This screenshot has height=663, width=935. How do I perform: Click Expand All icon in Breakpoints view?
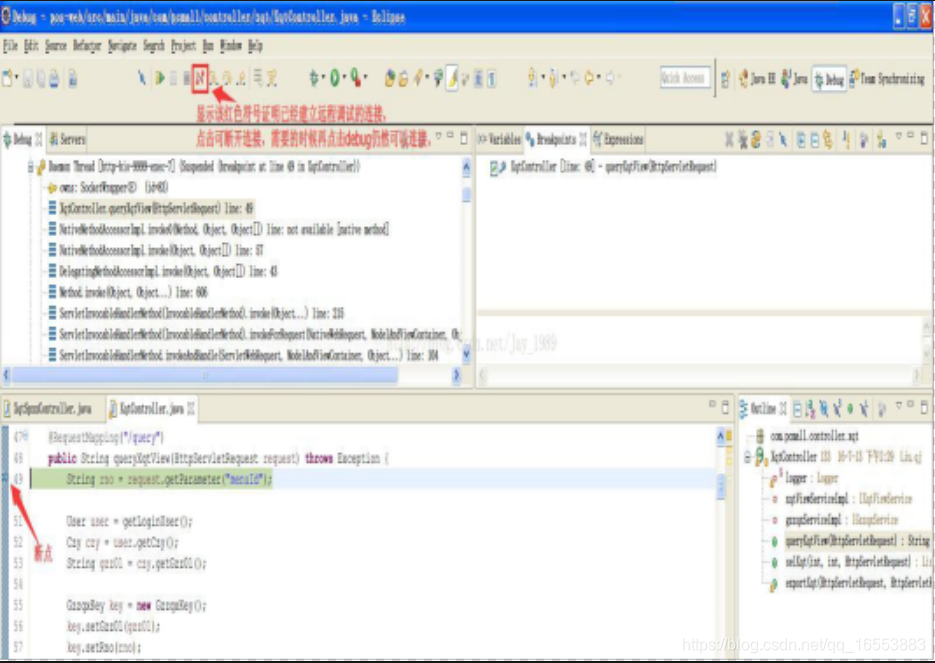click(801, 140)
